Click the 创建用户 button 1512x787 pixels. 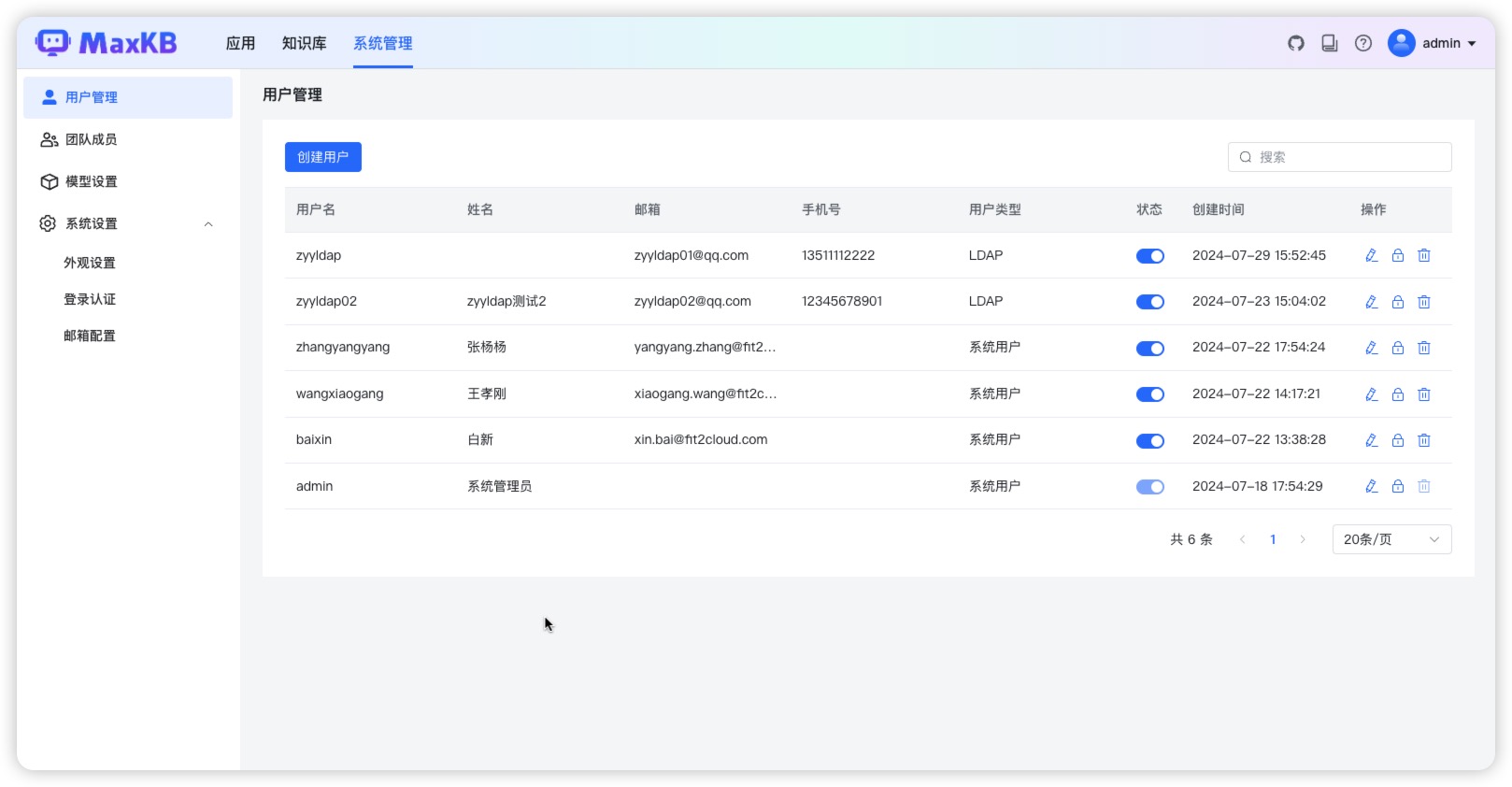(323, 157)
